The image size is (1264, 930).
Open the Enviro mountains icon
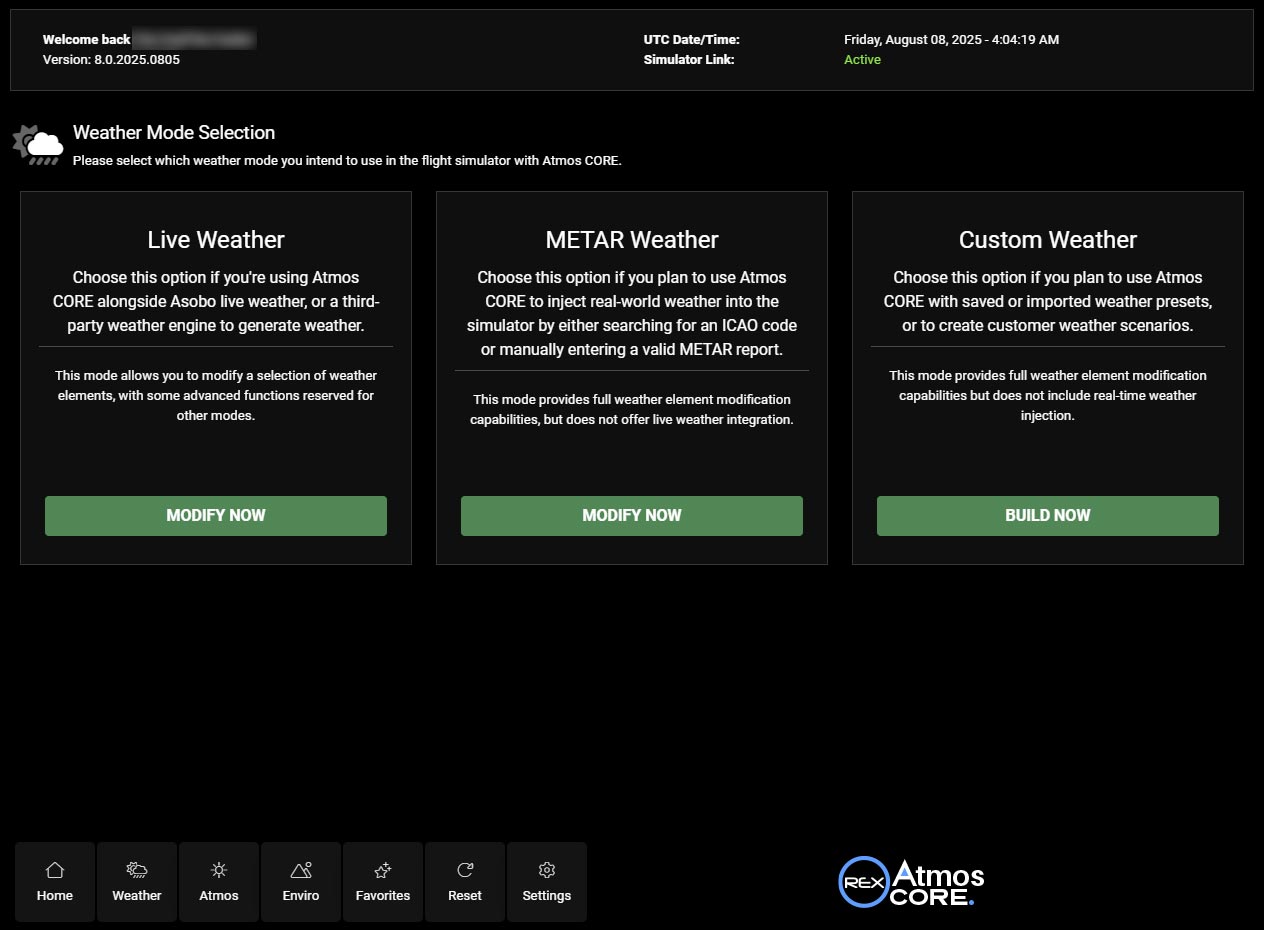click(x=300, y=869)
